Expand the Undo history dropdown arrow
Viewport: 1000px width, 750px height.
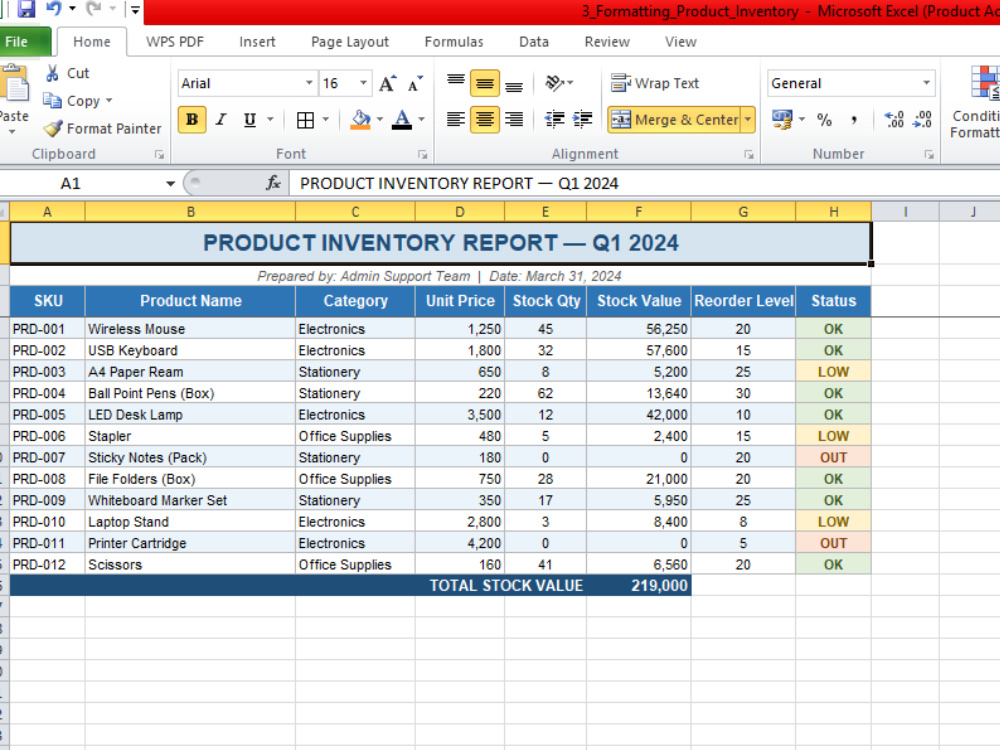(x=71, y=8)
